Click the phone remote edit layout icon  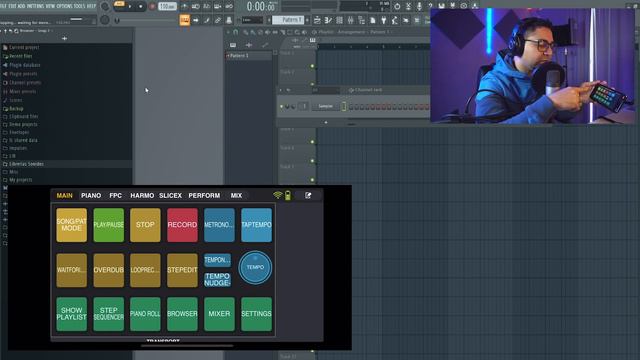(x=308, y=196)
